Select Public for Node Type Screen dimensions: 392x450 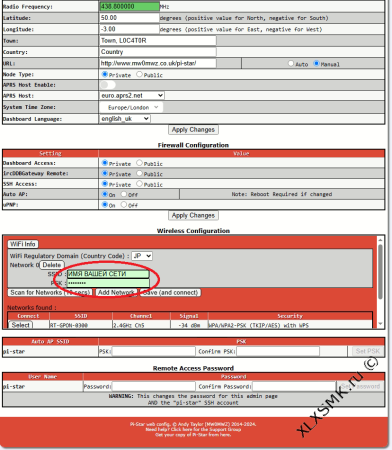pyautogui.click(x=139, y=74)
